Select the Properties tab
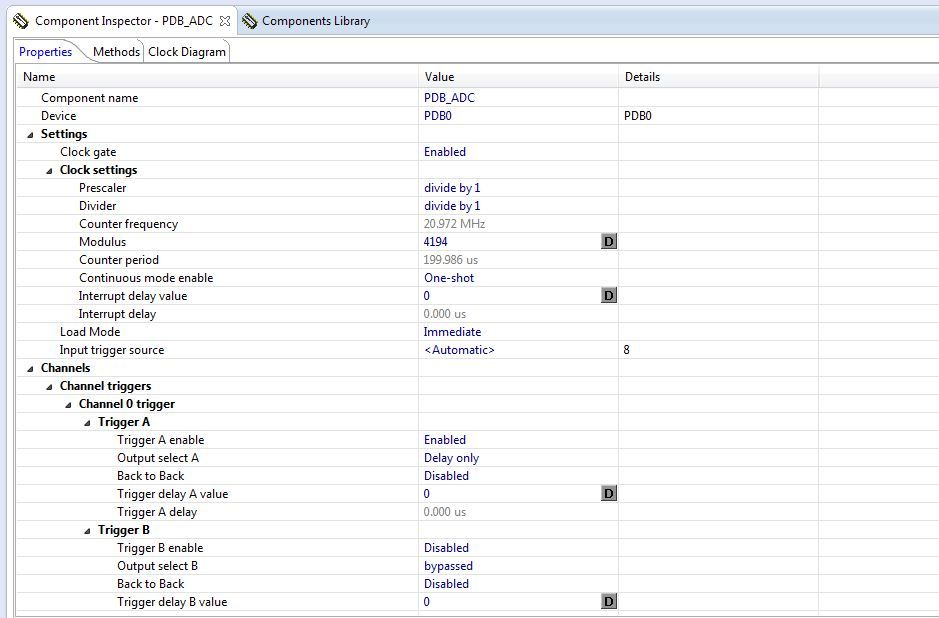 pyautogui.click(x=46, y=52)
